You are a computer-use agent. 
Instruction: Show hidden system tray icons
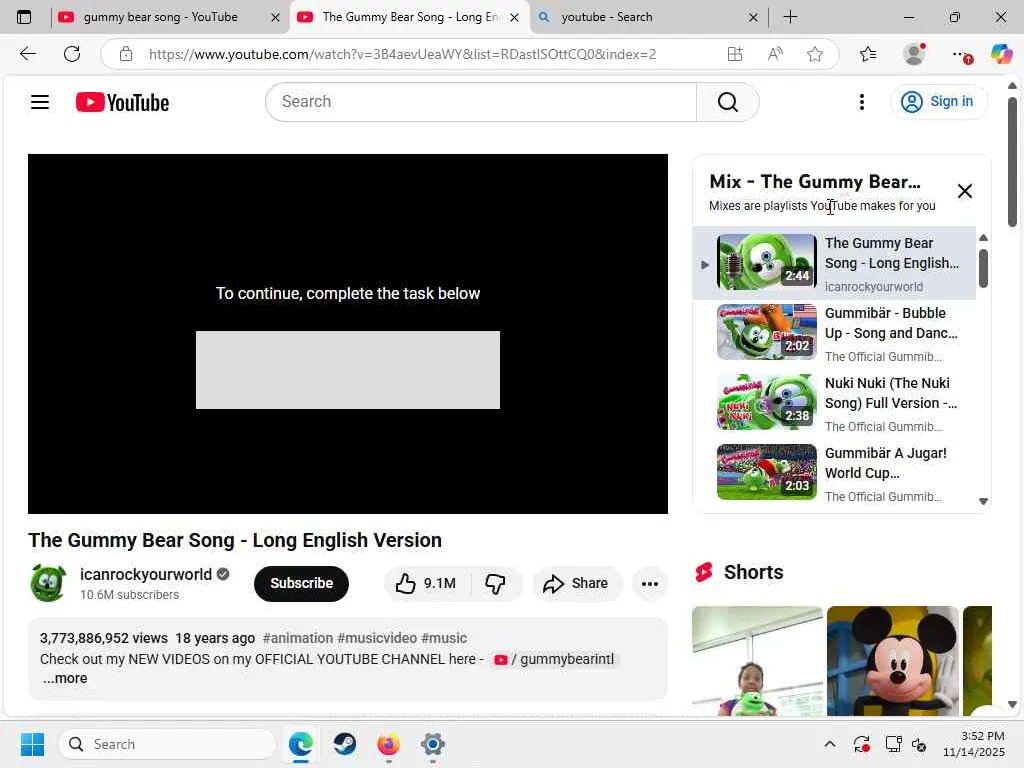(x=829, y=744)
